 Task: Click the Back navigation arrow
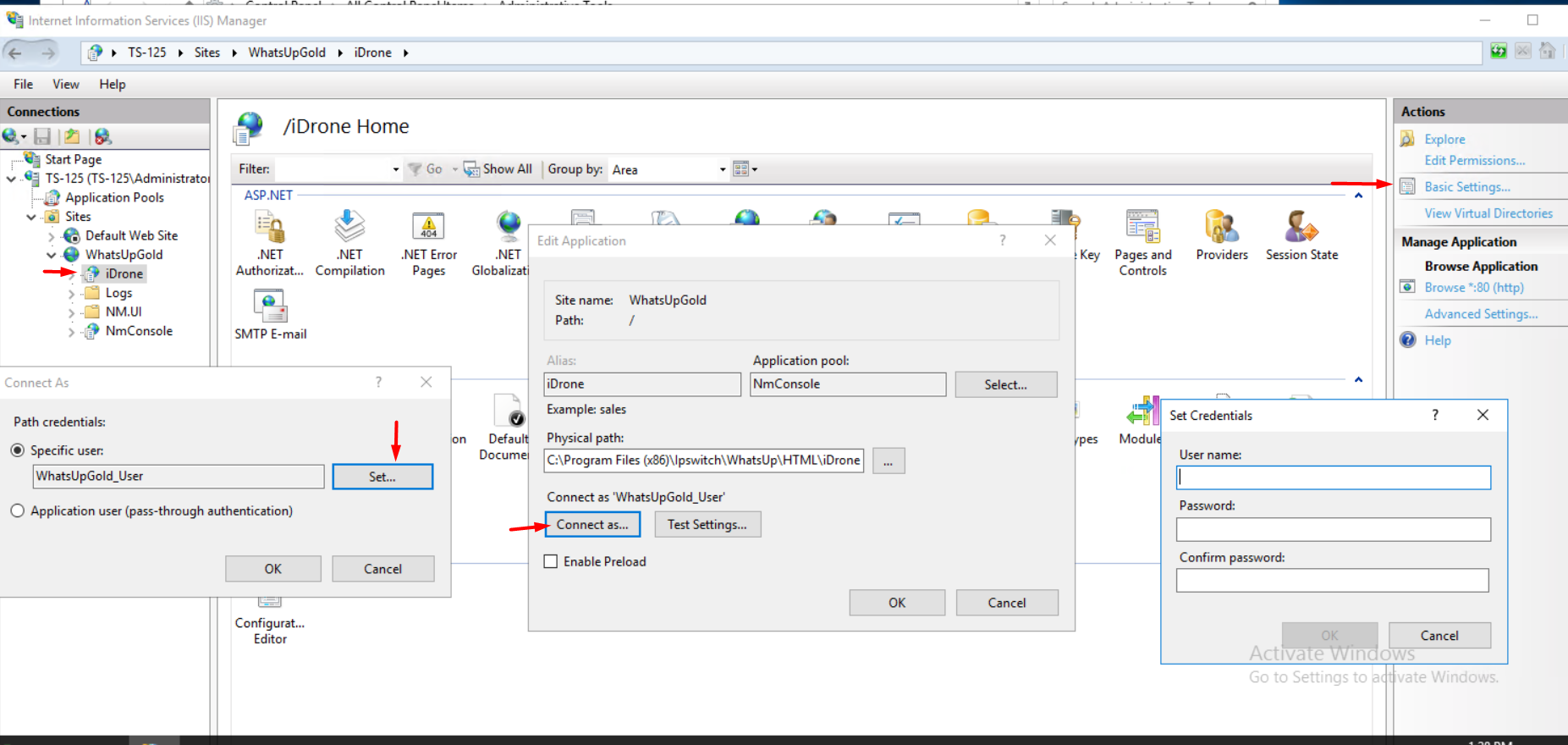tap(15, 52)
